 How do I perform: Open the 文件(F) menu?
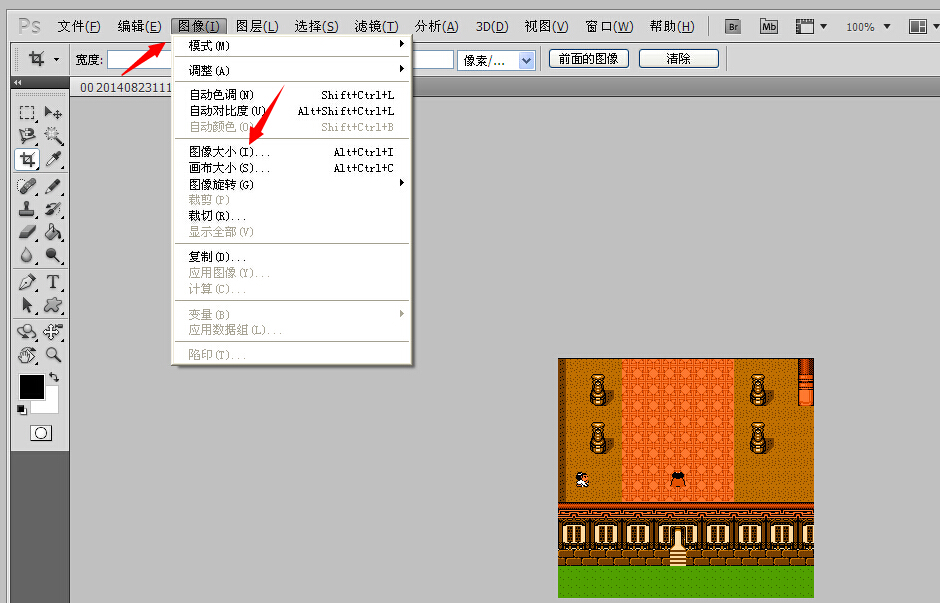79,27
